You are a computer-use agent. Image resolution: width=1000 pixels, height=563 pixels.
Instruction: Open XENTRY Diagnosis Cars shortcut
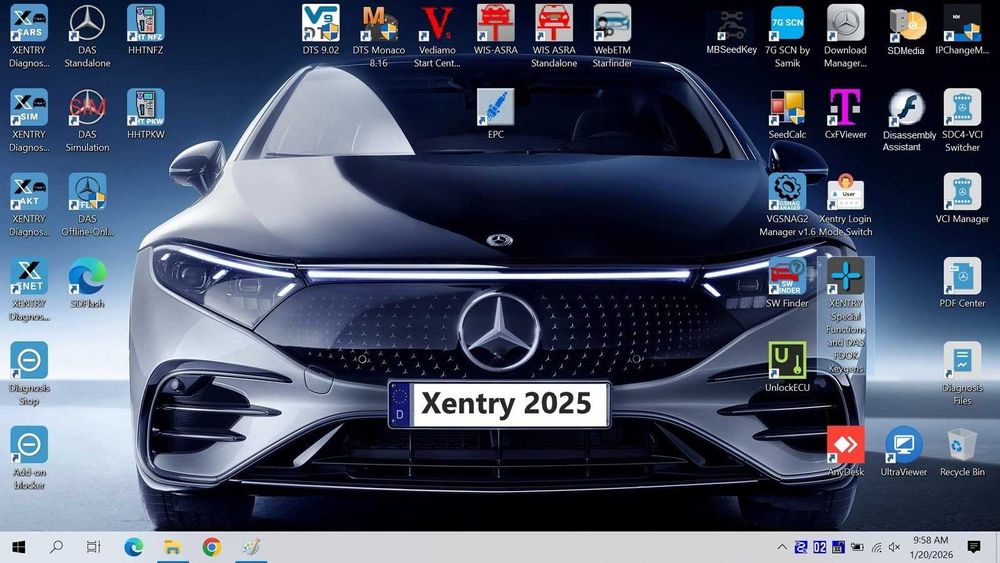[29, 23]
